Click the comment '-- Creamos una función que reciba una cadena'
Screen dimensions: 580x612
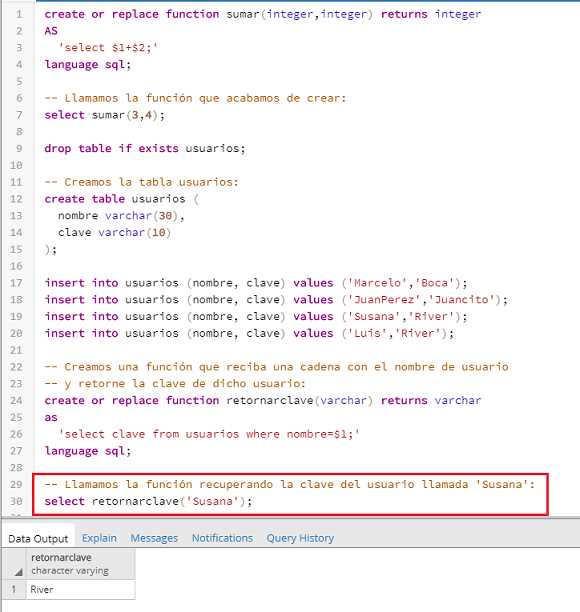[276, 366]
